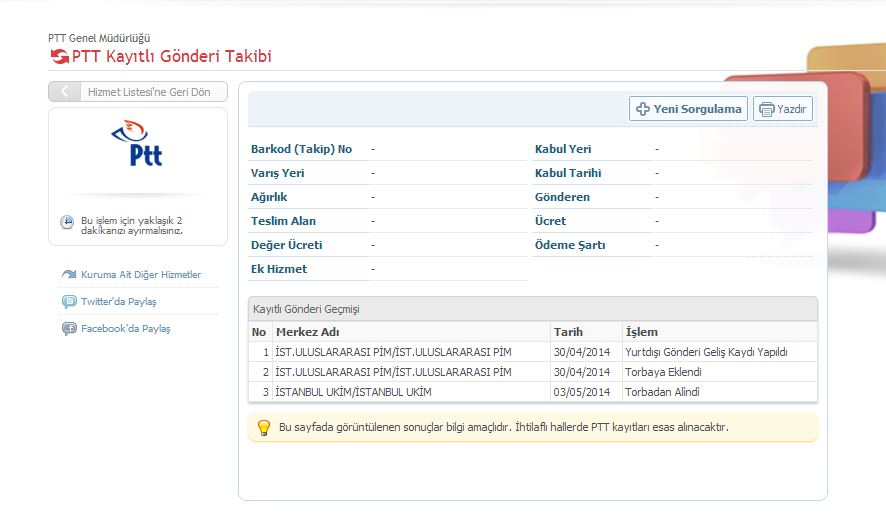
Task: Click the Varış Yeri label
Action: [x=277, y=173]
